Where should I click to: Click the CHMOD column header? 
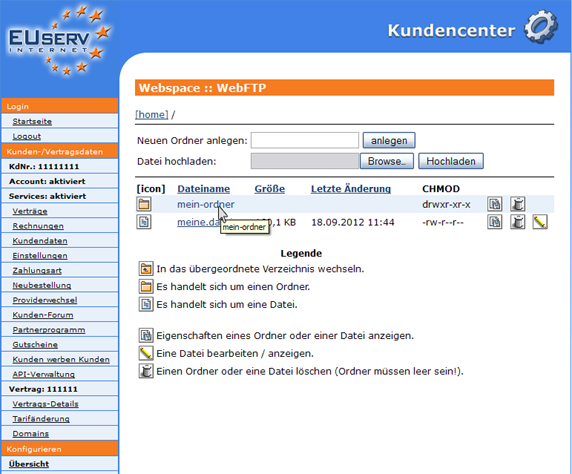point(441,189)
